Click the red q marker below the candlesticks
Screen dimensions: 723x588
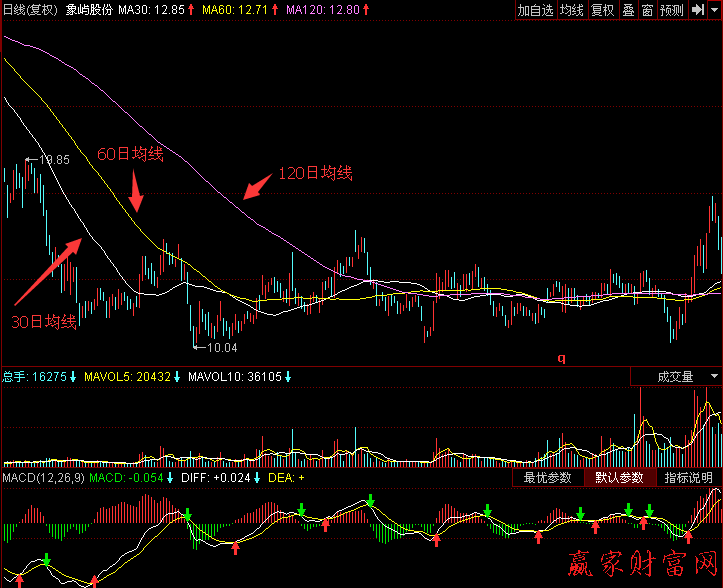(x=562, y=357)
